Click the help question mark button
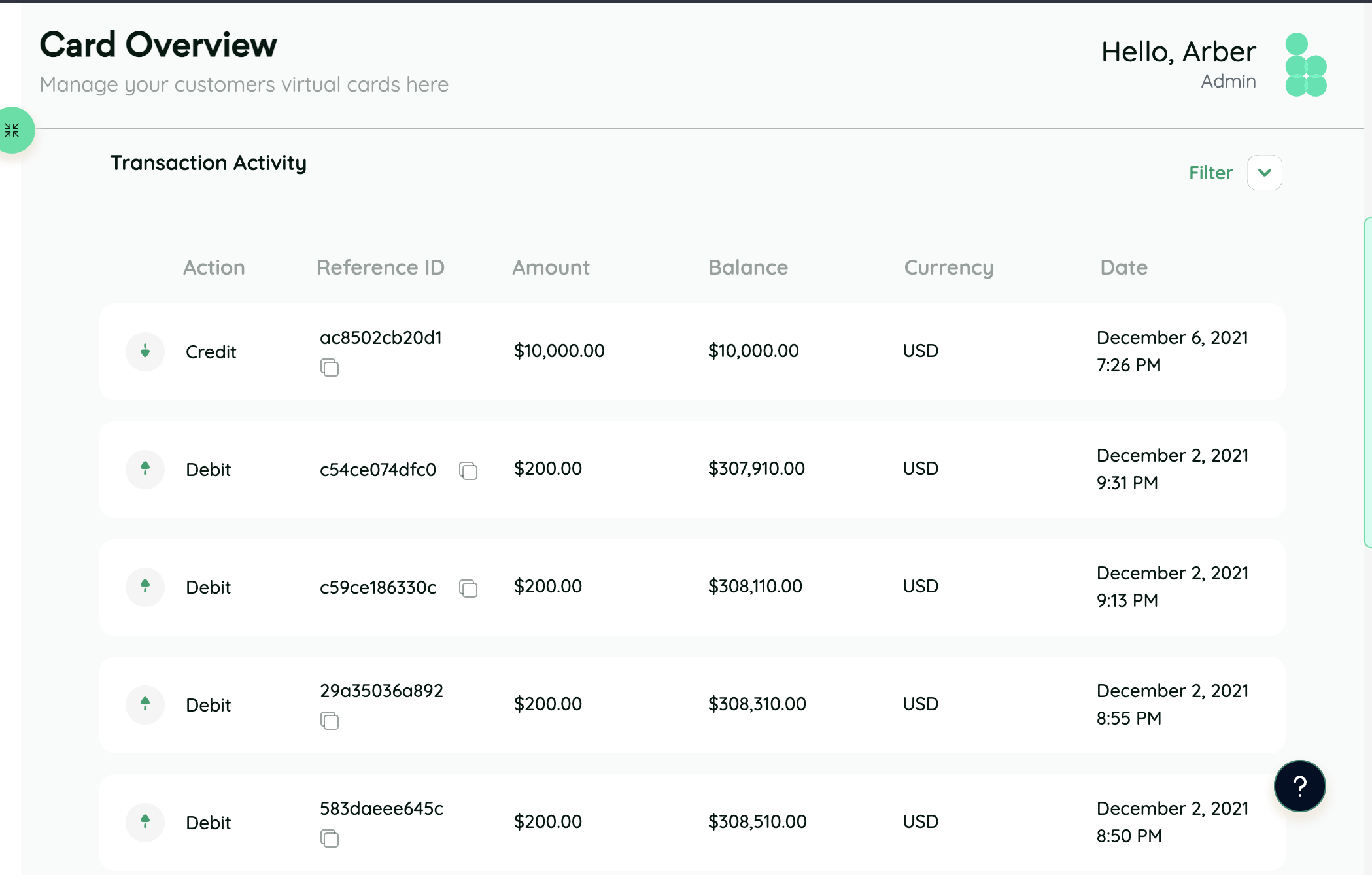The image size is (1372, 875). tap(1299, 786)
